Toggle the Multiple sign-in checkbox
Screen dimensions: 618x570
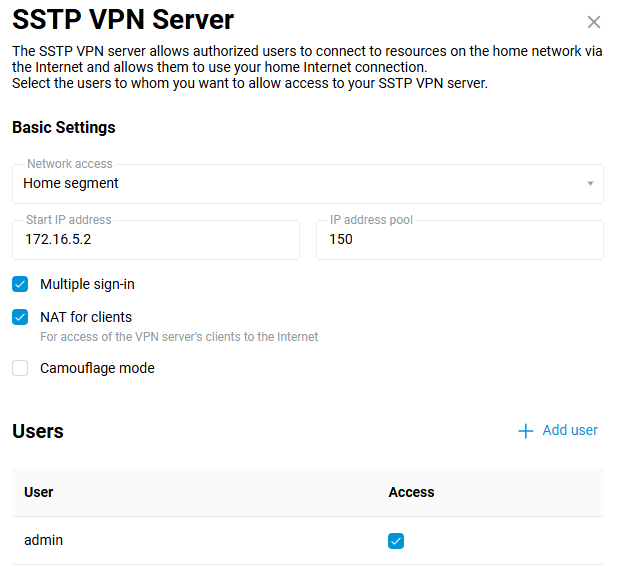20,284
